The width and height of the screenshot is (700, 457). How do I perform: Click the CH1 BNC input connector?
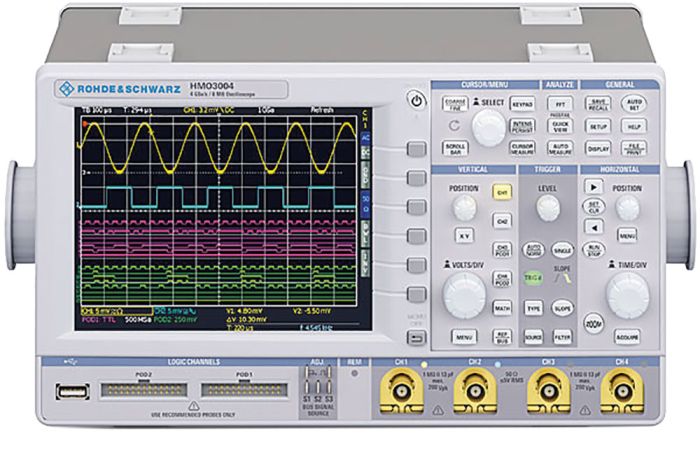(x=401, y=391)
